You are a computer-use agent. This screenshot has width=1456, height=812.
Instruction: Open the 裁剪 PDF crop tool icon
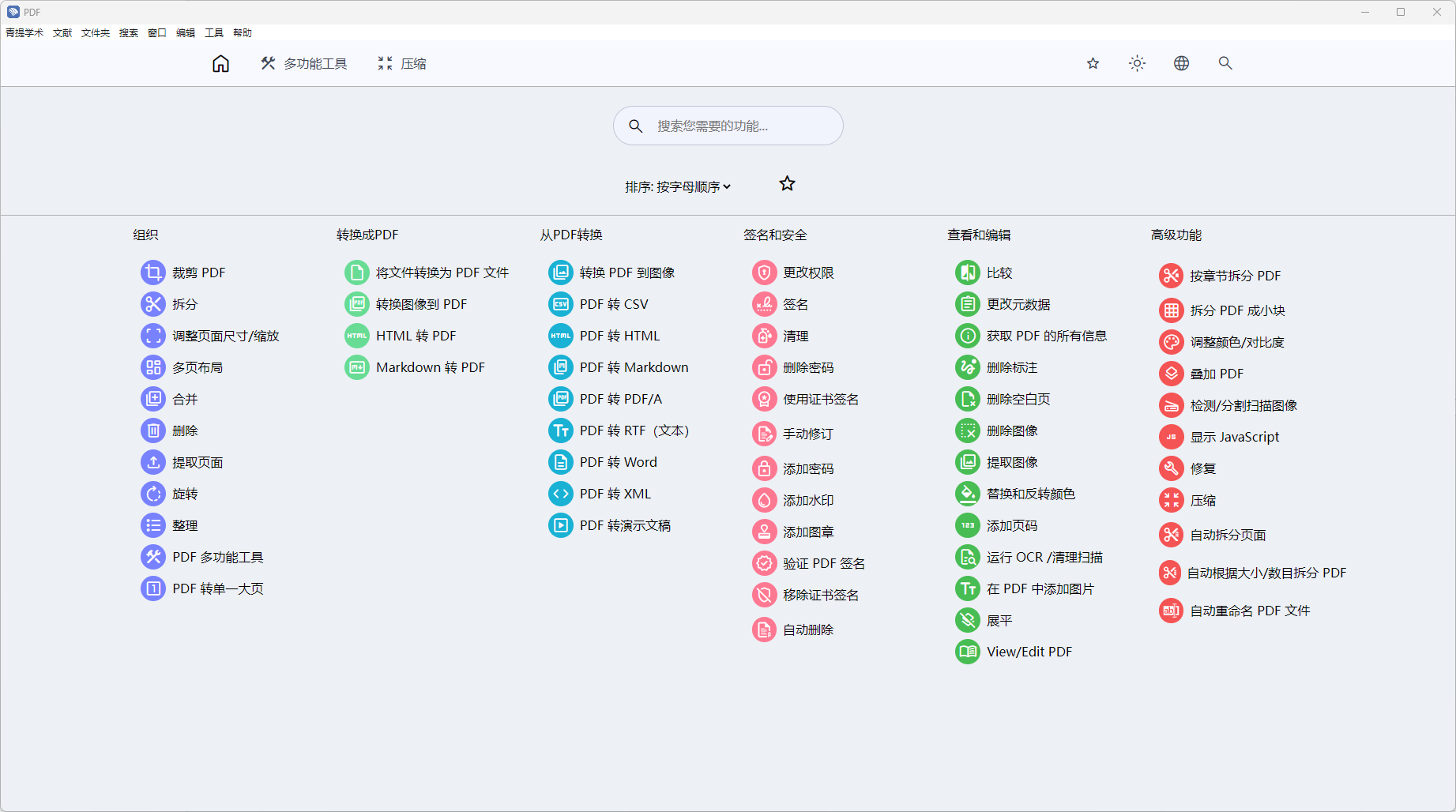pos(153,273)
